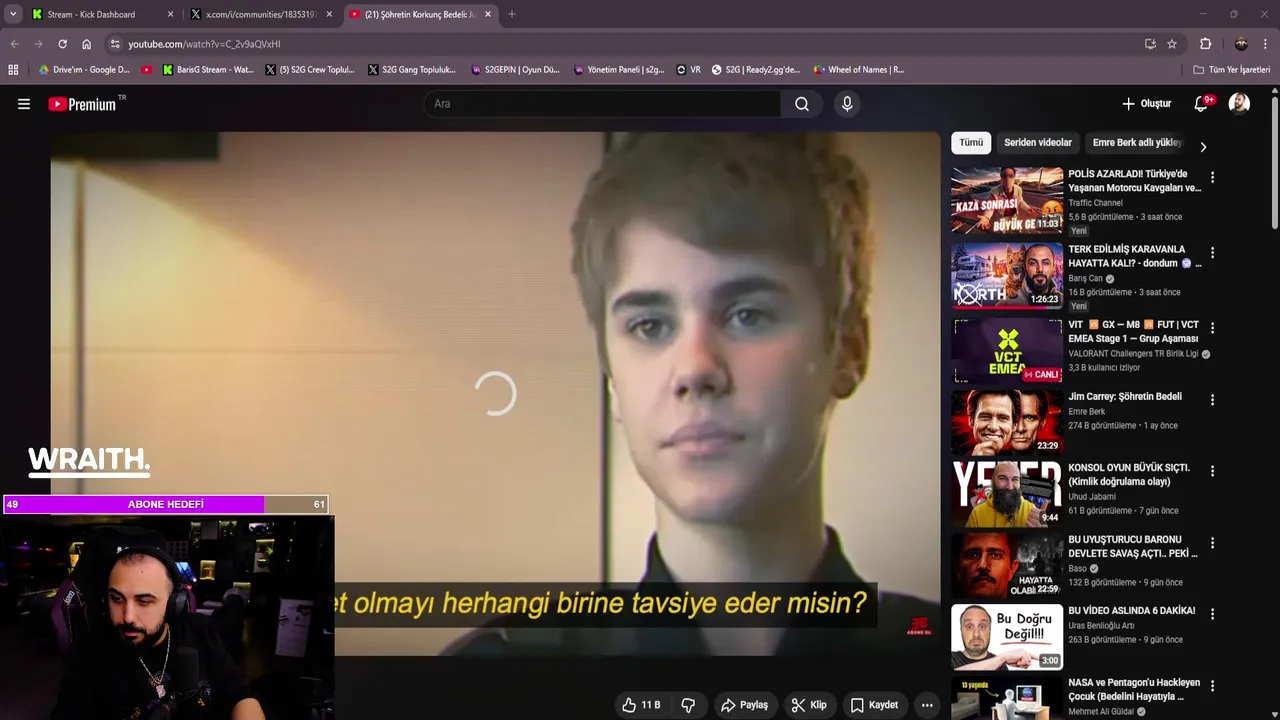
Task: Open the account avatar menu
Action: [1239, 104]
